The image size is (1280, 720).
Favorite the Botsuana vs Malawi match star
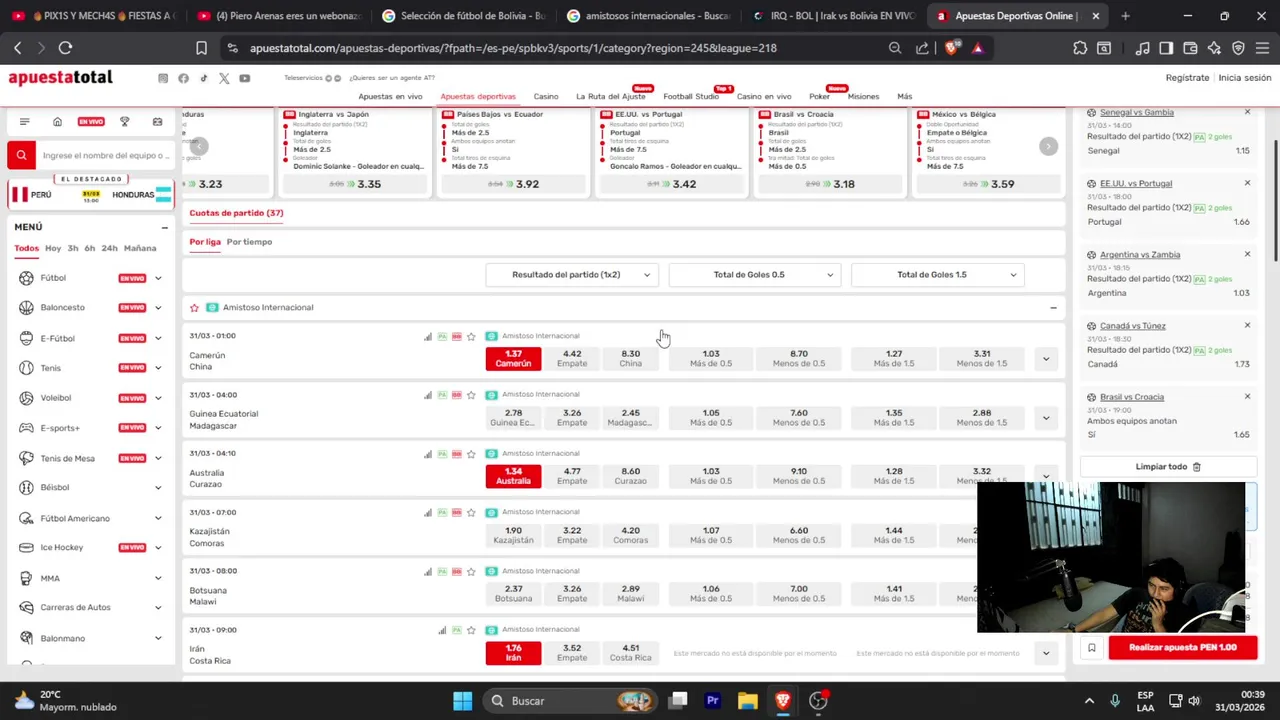click(x=471, y=572)
